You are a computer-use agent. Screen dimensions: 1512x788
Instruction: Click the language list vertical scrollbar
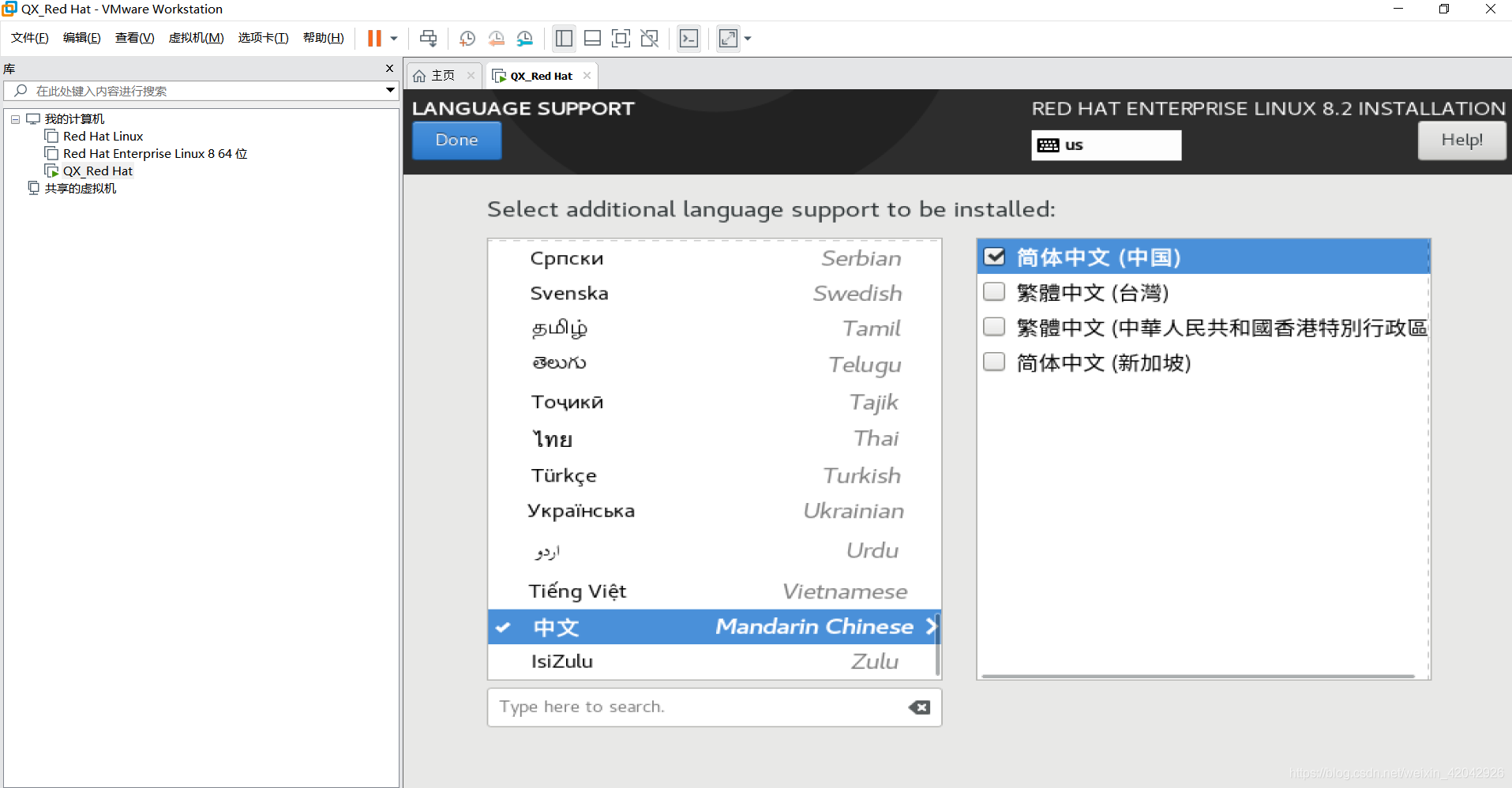pos(937,644)
